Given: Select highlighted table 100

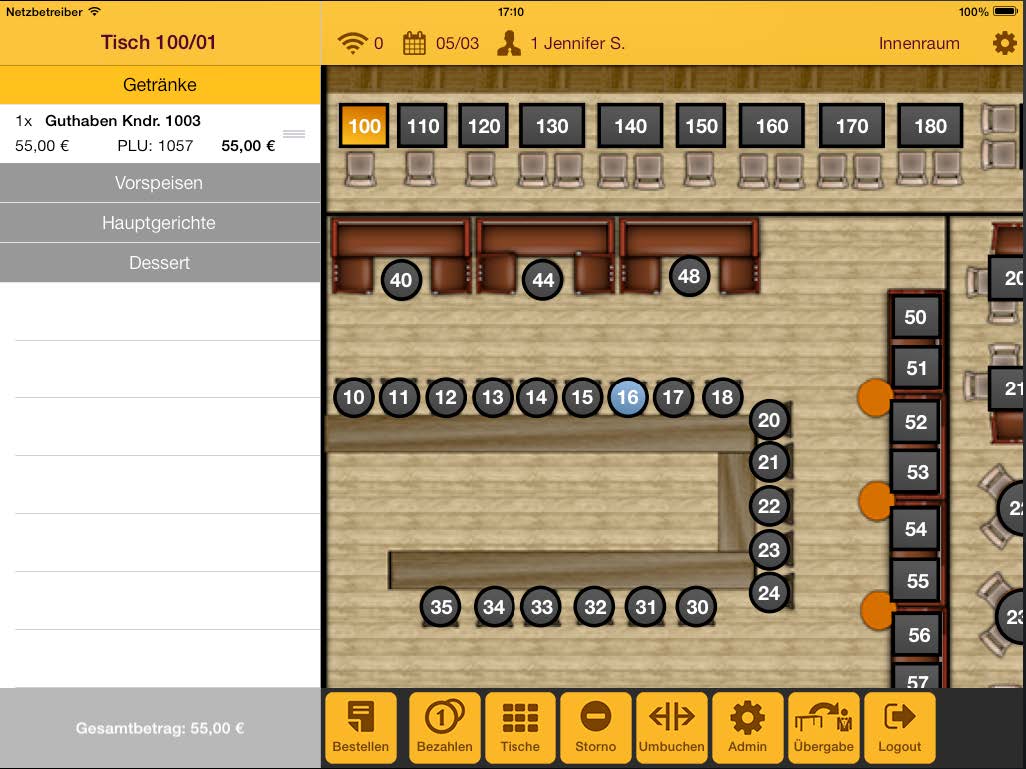Looking at the screenshot, I should point(364,126).
